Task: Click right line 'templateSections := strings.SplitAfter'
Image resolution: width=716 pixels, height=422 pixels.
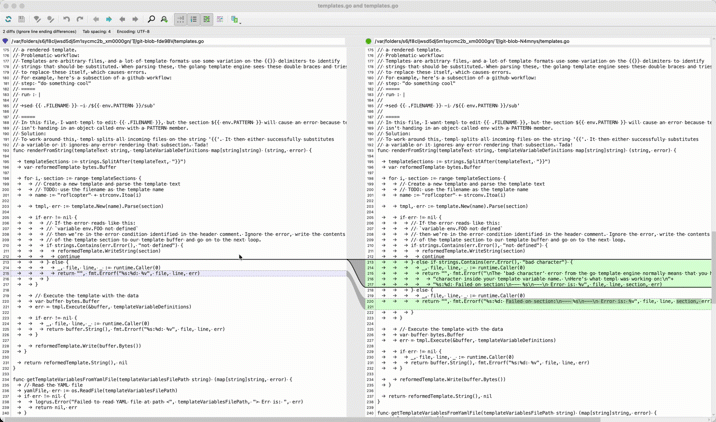Action: click(469, 162)
